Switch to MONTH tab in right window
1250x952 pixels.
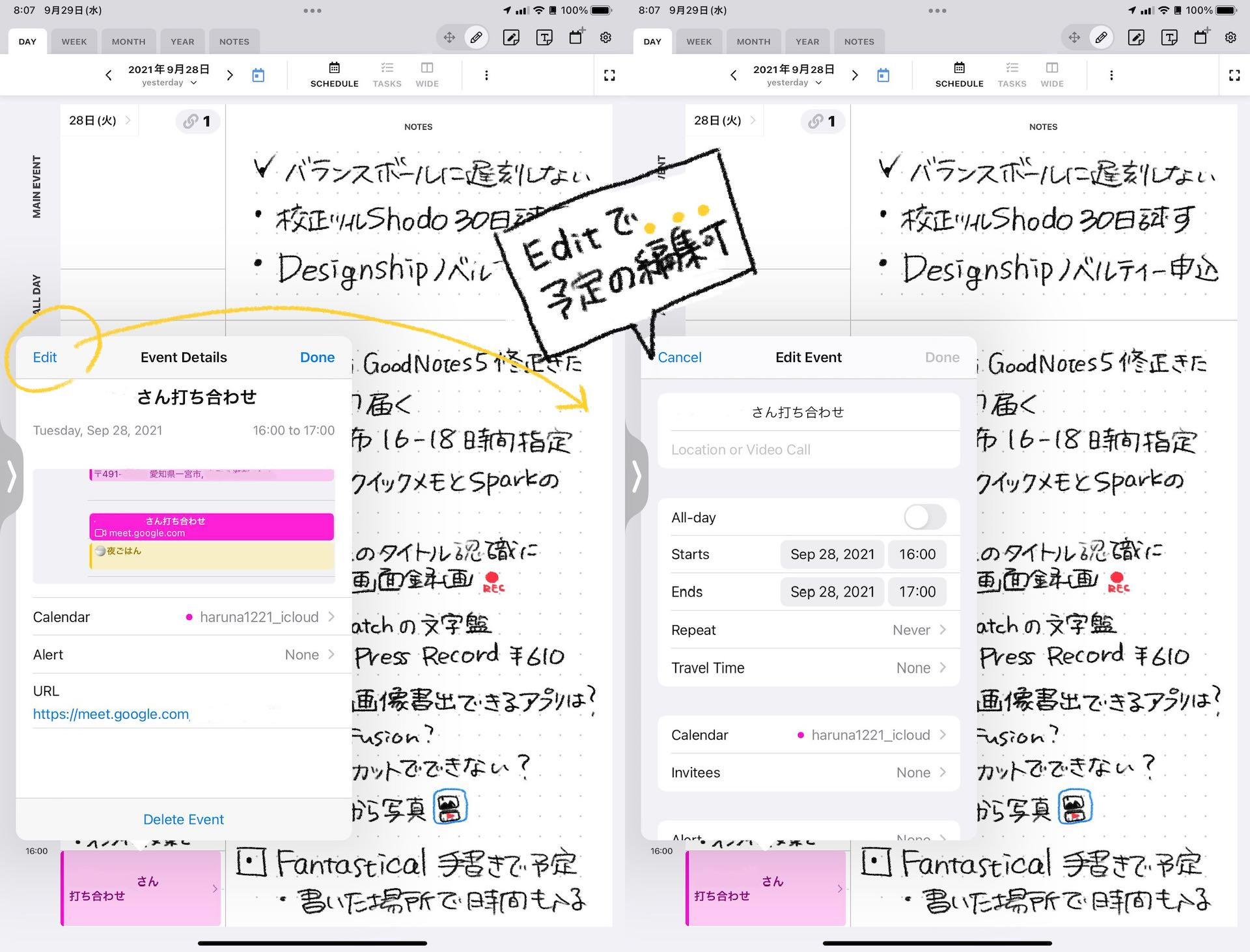point(753,42)
